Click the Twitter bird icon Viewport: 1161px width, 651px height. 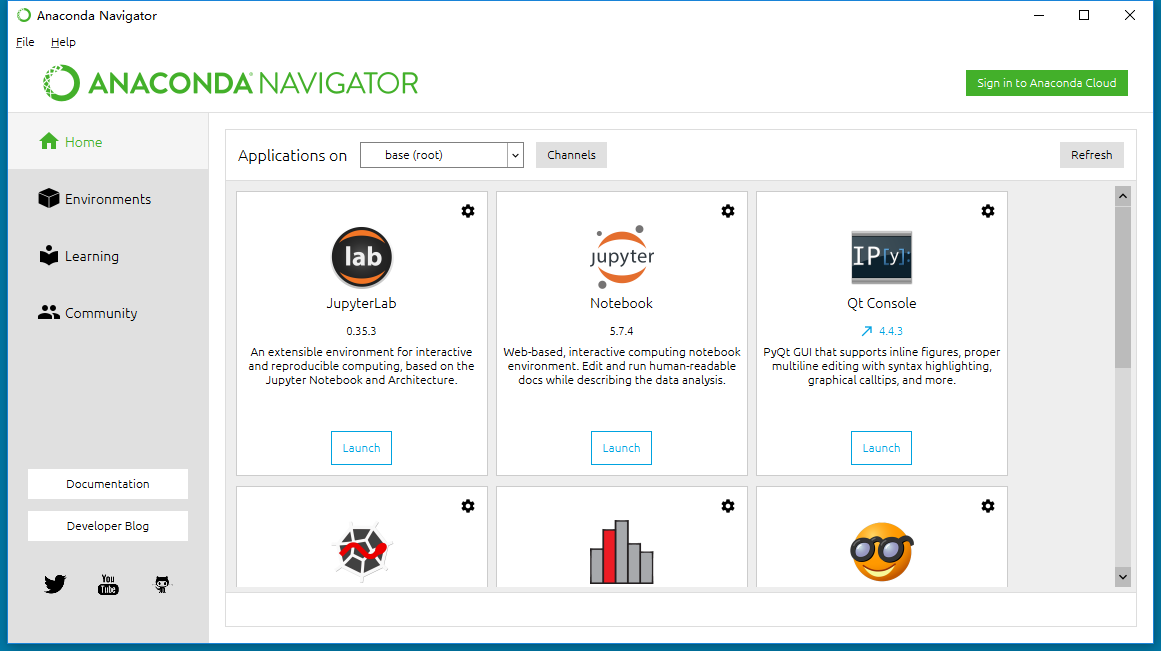[55, 585]
